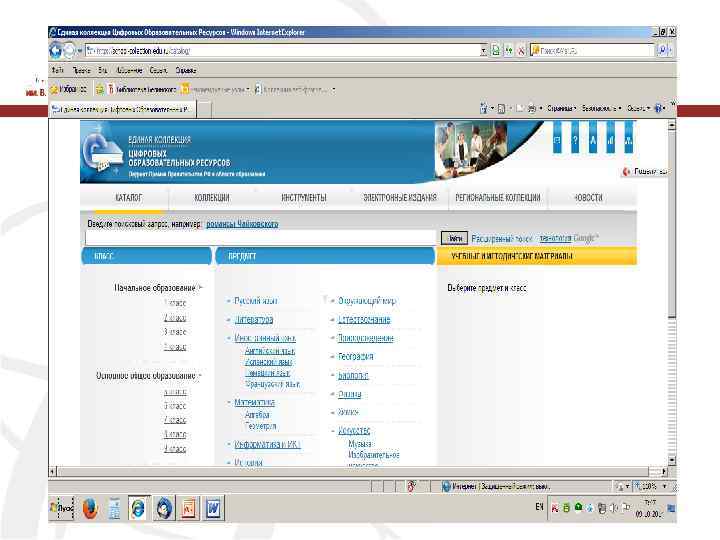Screen dimensions: 720x540
Task: Click the browser Forward arrow button
Action: [69, 51]
